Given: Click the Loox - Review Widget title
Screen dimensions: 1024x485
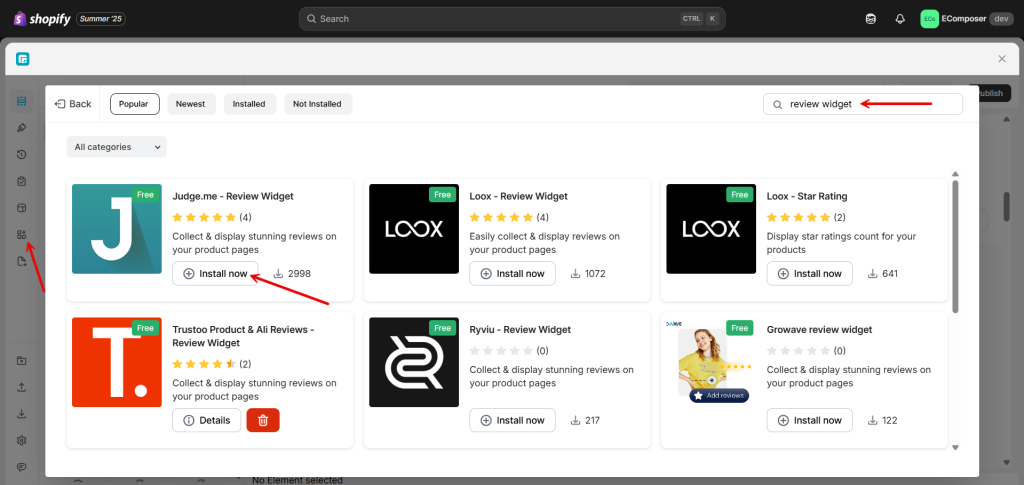Looking at the screenshot, I should 519,196.
